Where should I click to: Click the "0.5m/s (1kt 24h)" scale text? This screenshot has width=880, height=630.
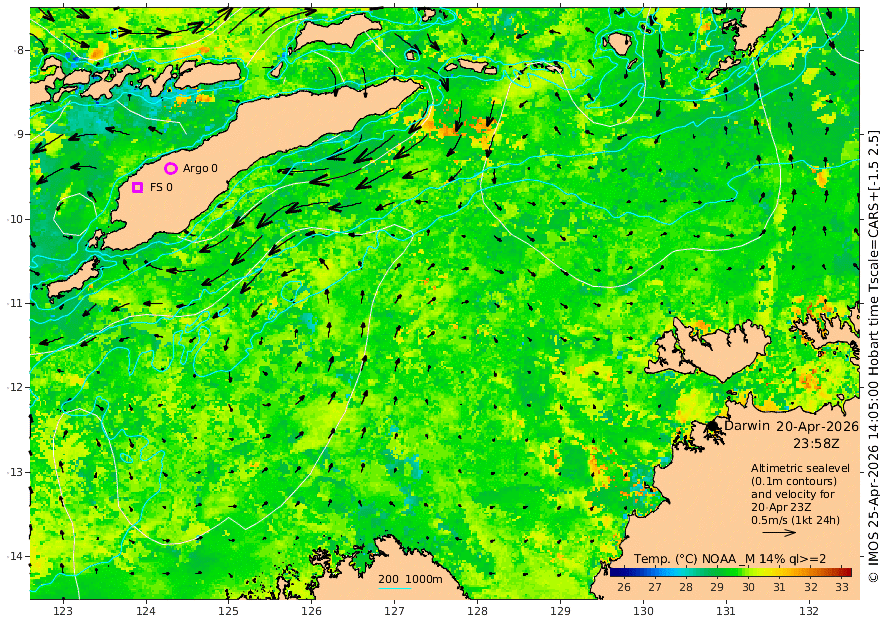[796, 520]
